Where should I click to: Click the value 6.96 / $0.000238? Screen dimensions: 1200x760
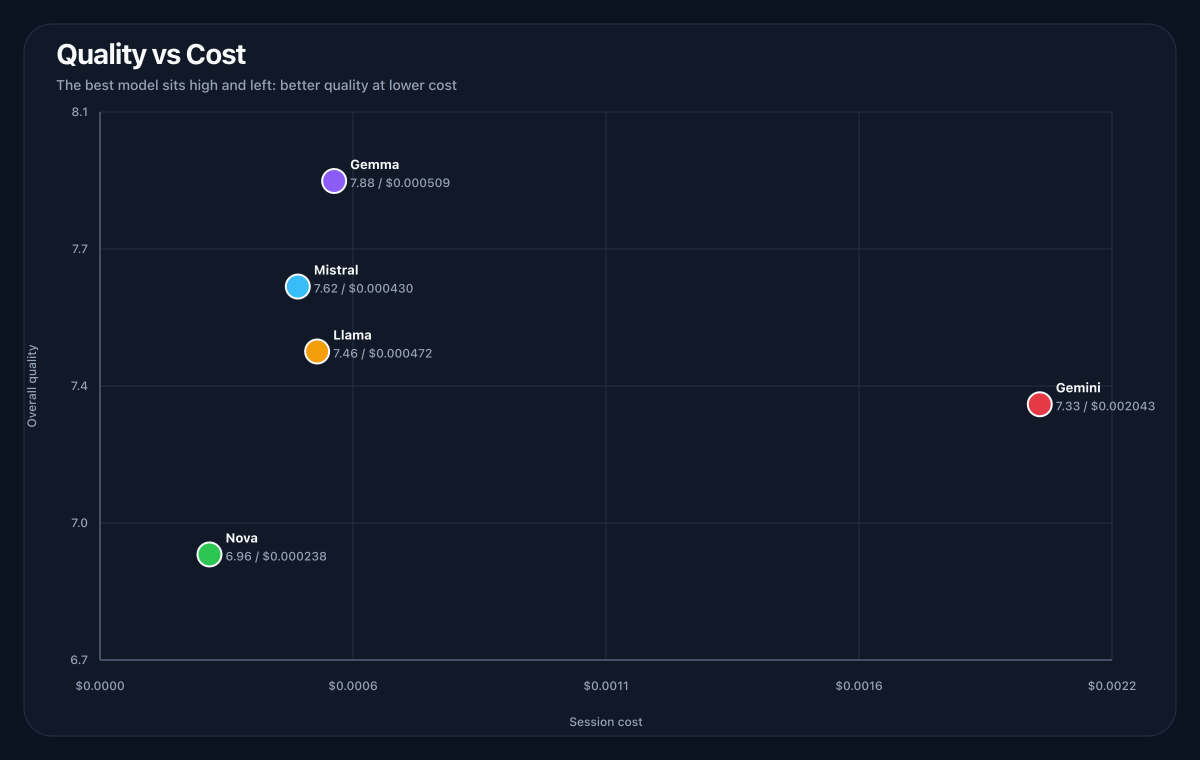[x=276, y=556]
